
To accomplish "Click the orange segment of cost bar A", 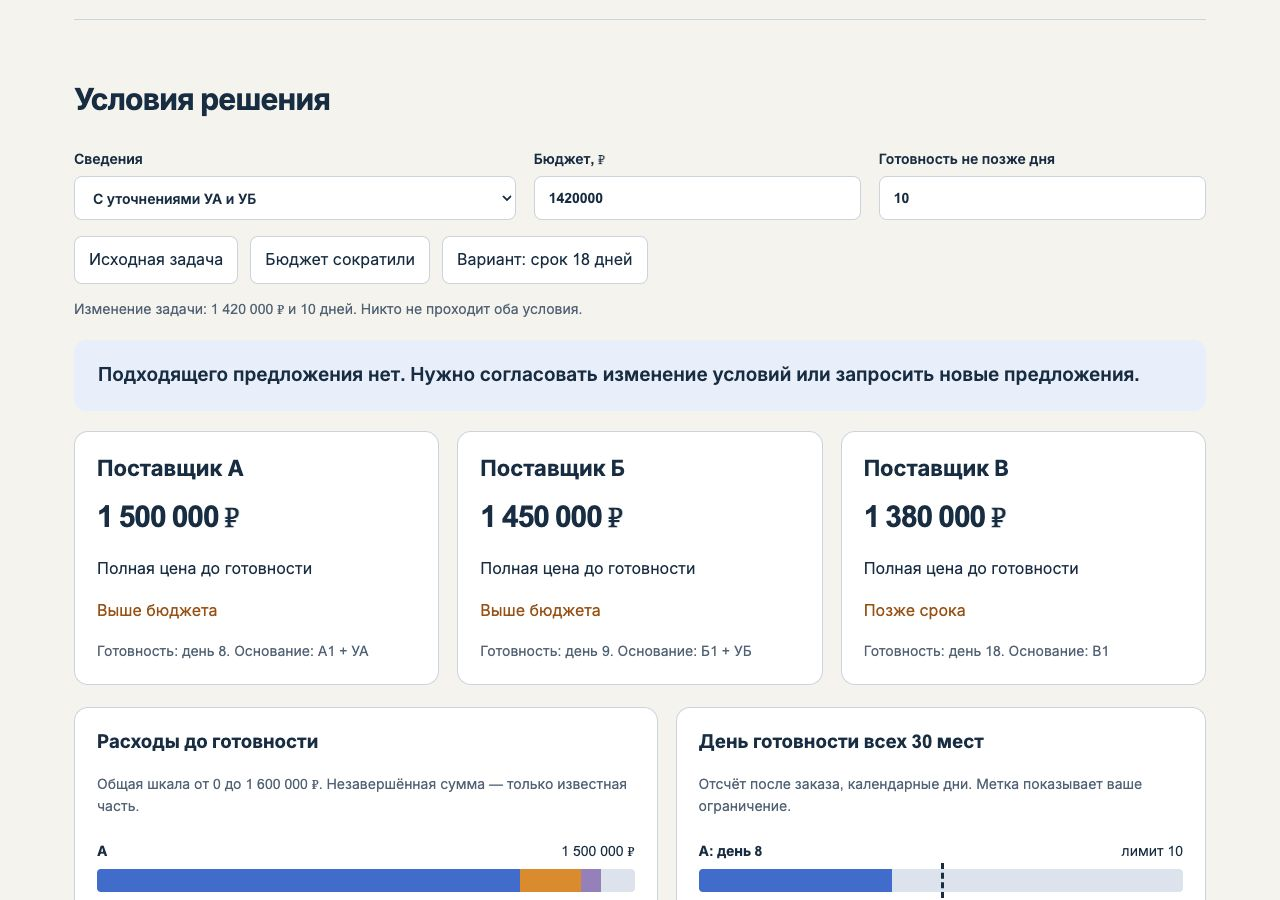I will [550, 880].
